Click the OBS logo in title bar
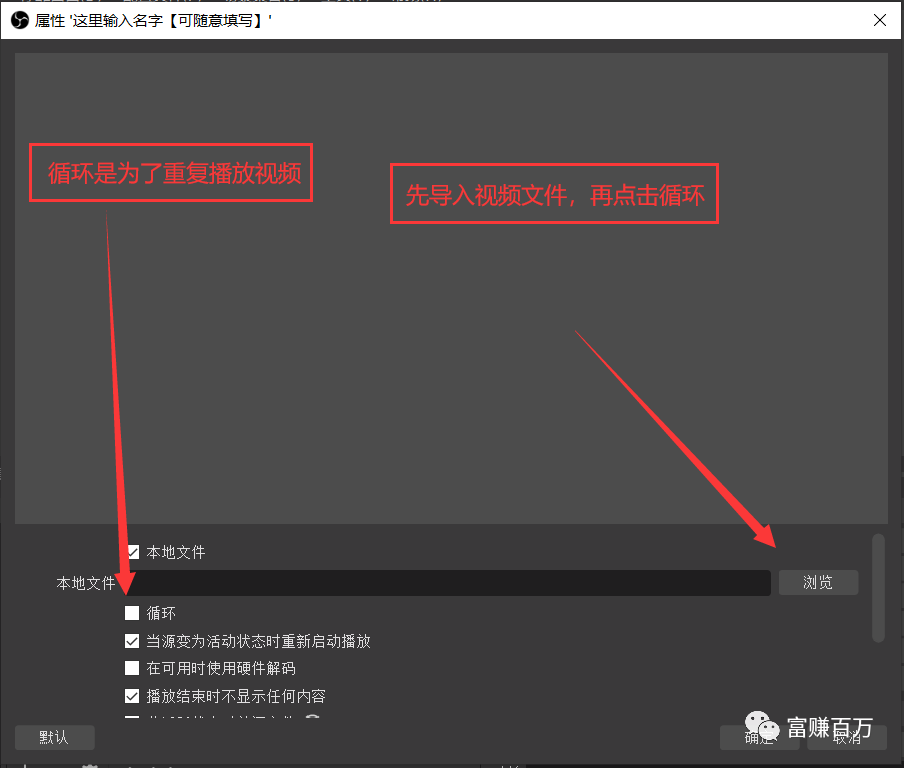Viewport: 904px width, 768px height. 19,20
